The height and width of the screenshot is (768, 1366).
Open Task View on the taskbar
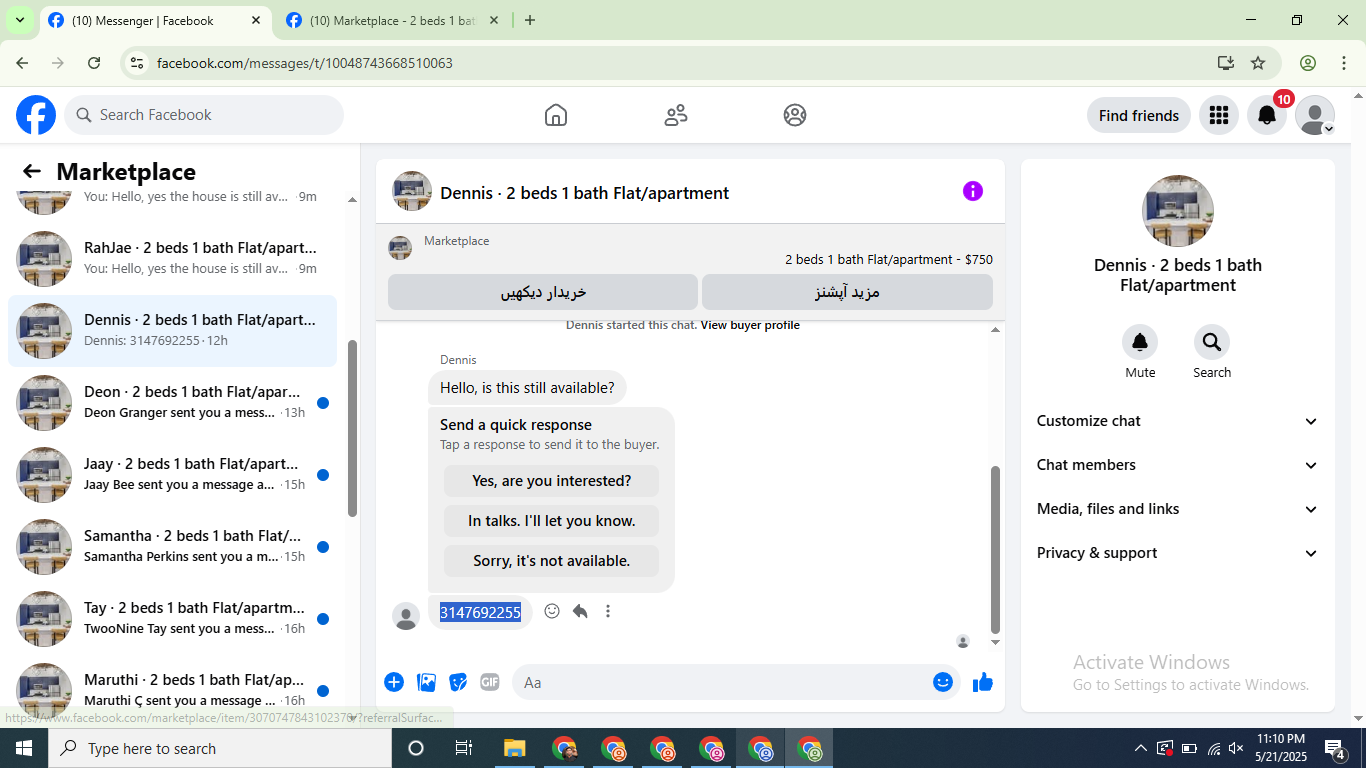point(464,748)
